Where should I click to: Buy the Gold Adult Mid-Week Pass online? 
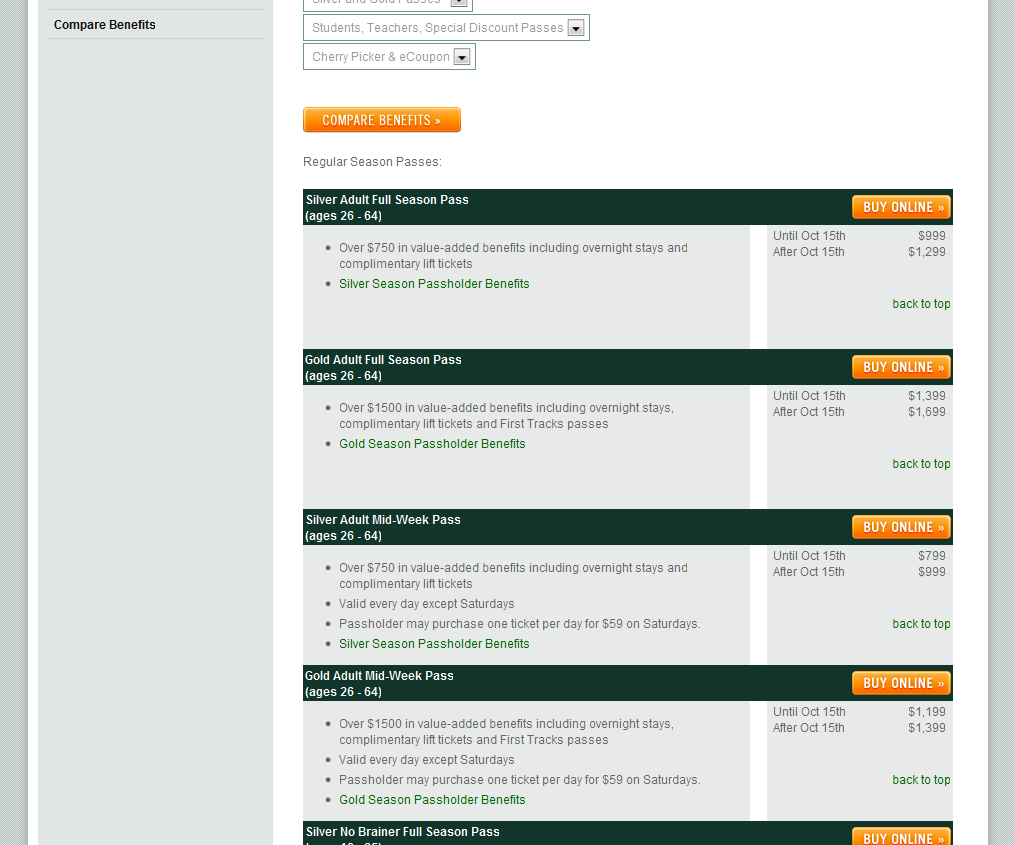[901, 683]
